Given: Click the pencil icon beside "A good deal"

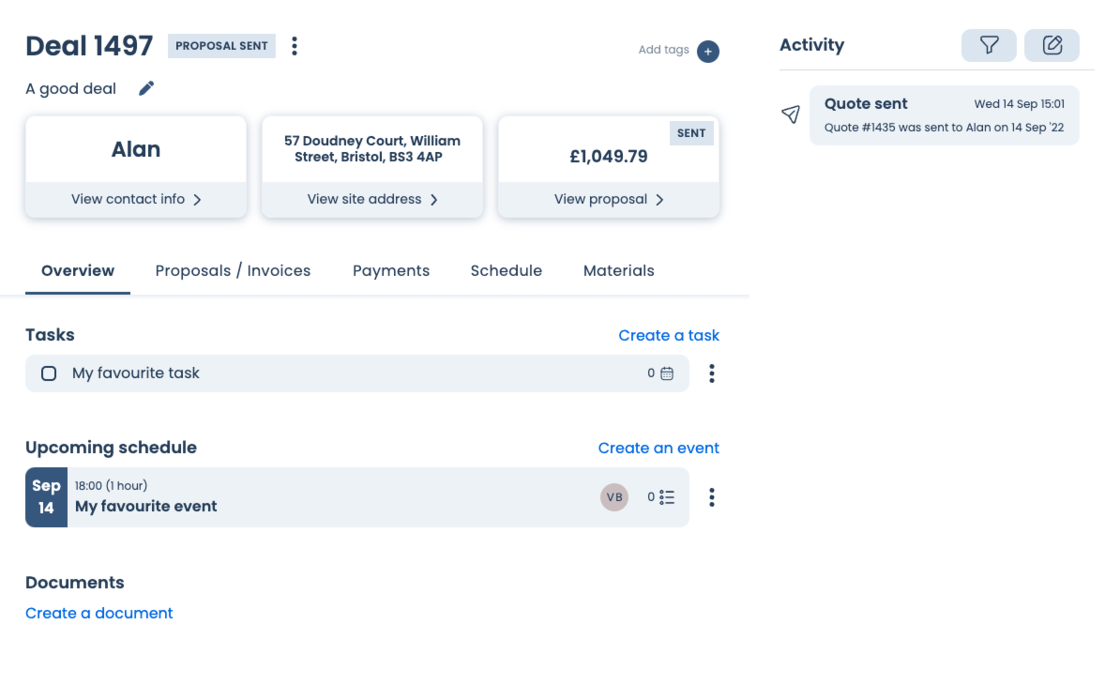Looking at the screenshot, I should point(146,89).
